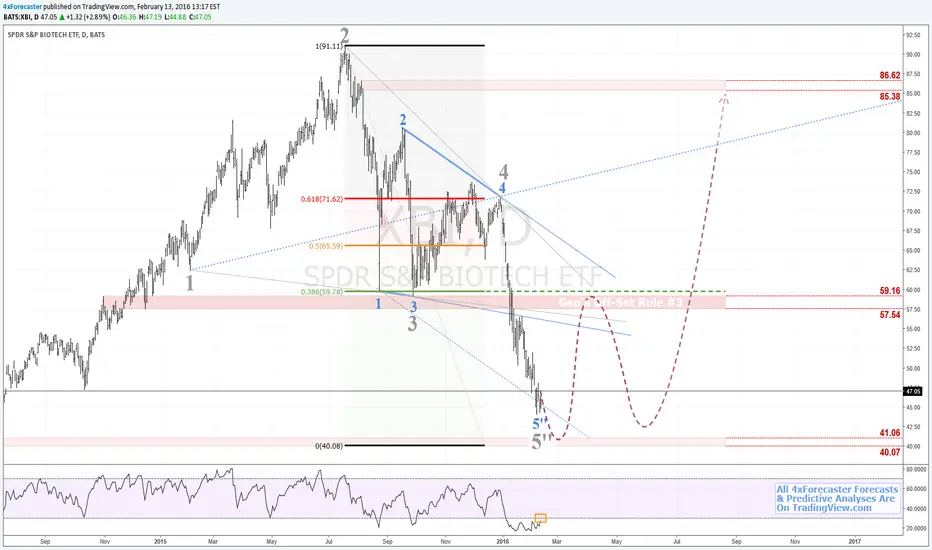Click the 0.386(59.78) Fibonacci label
The height and width of the screenshot is (550, 932).
(x=322, y=292)
